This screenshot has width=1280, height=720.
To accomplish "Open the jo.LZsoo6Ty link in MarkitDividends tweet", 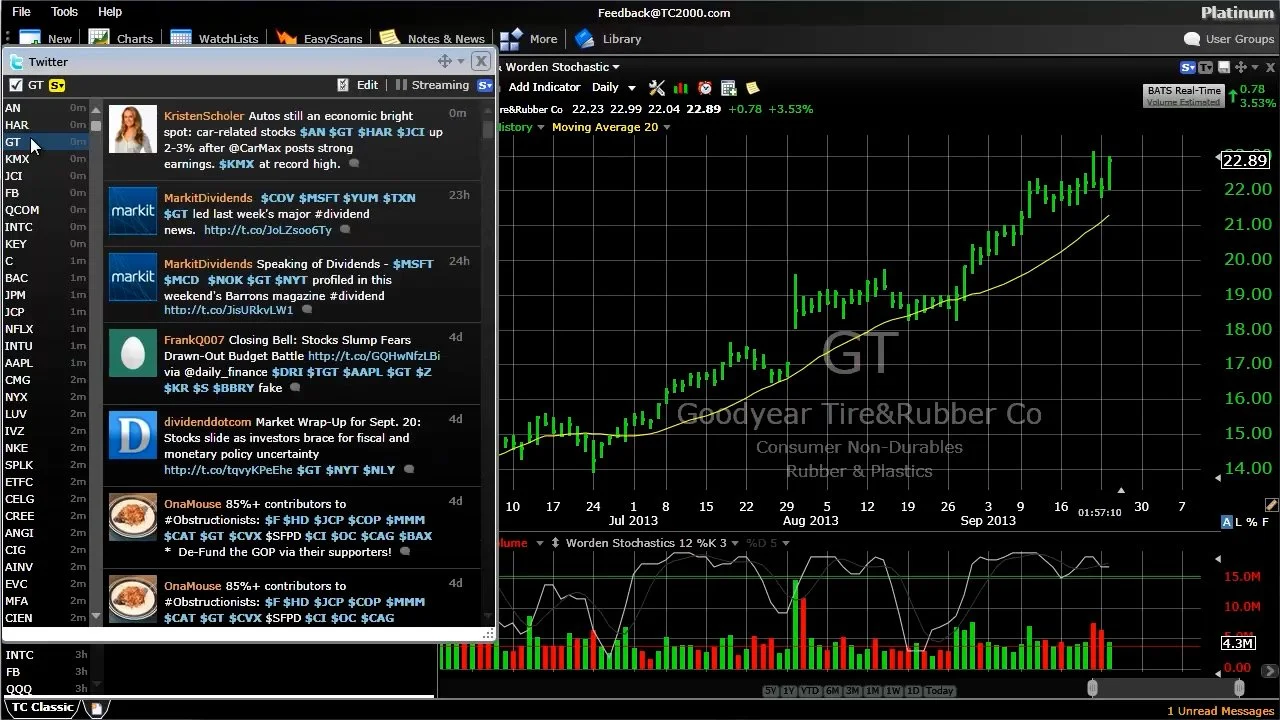I will pyautogui.click(x=268, y=230).
